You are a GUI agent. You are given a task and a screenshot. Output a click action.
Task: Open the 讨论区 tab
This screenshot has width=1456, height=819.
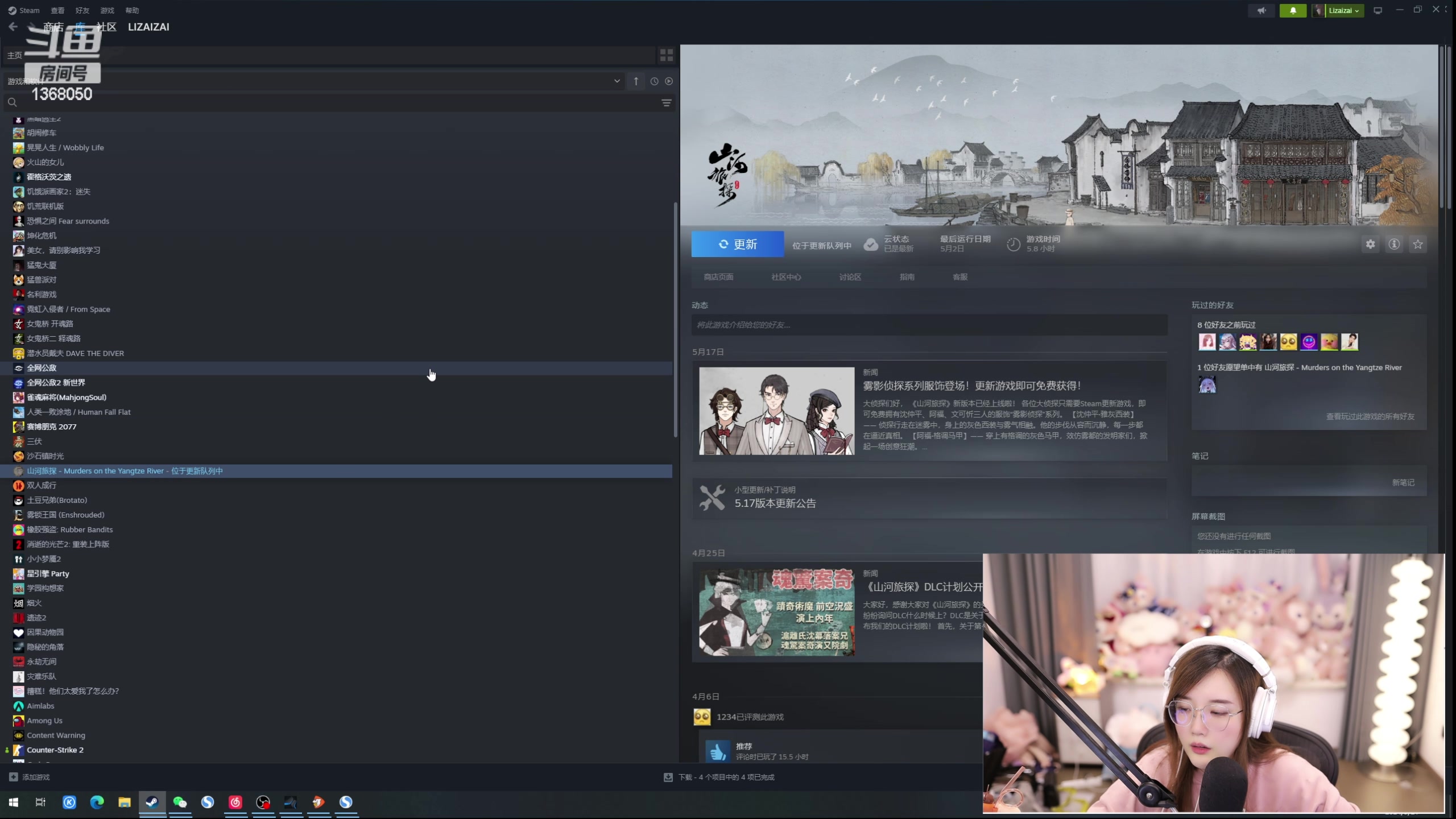tap(850, 277)
